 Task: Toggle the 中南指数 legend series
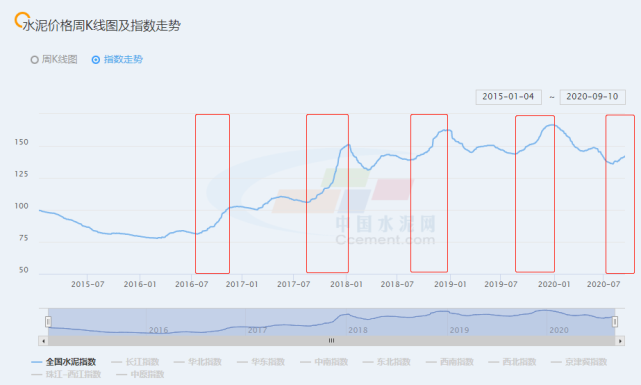[324, 362]
